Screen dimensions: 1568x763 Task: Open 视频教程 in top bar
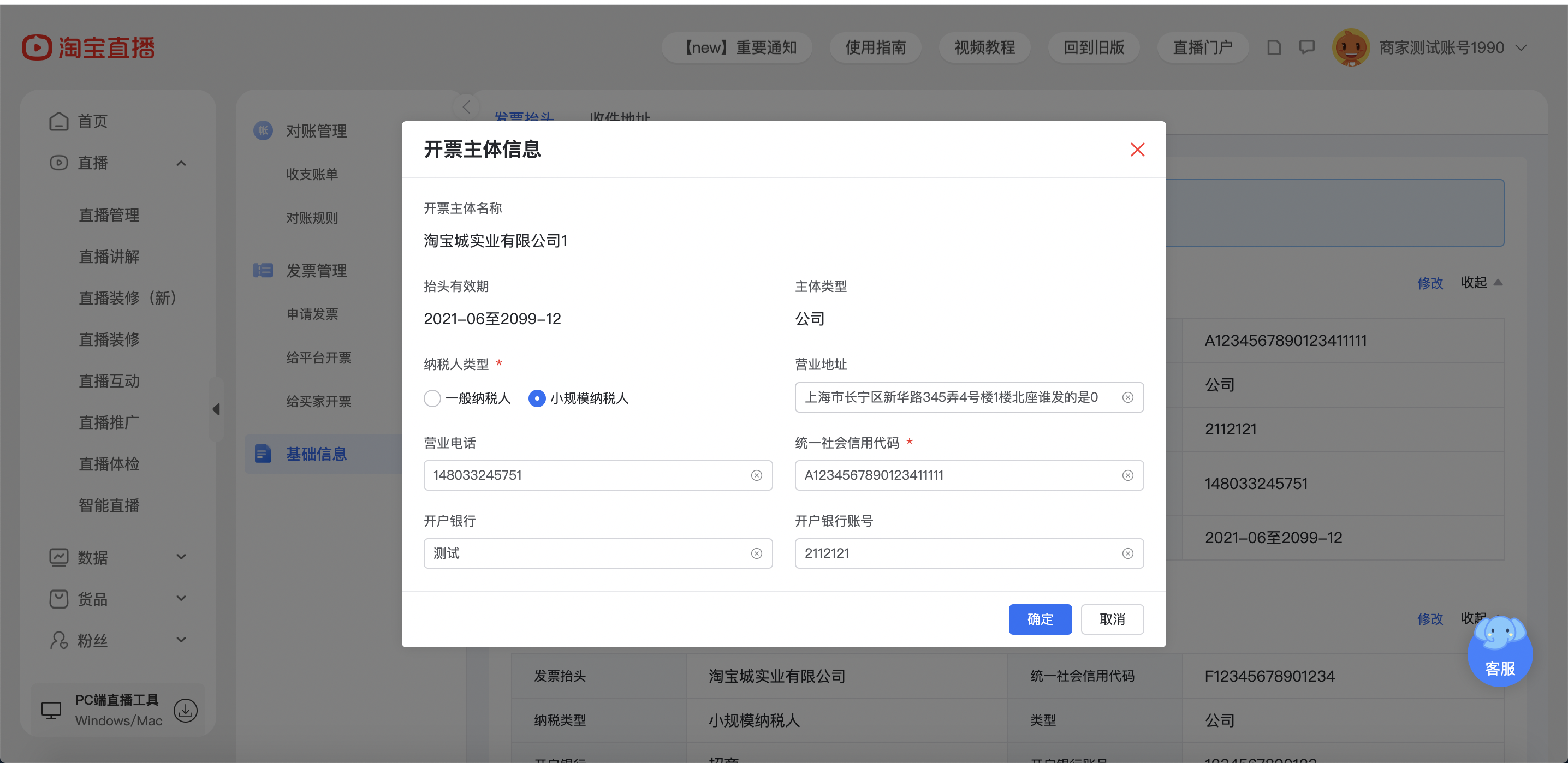click(984, 47)
